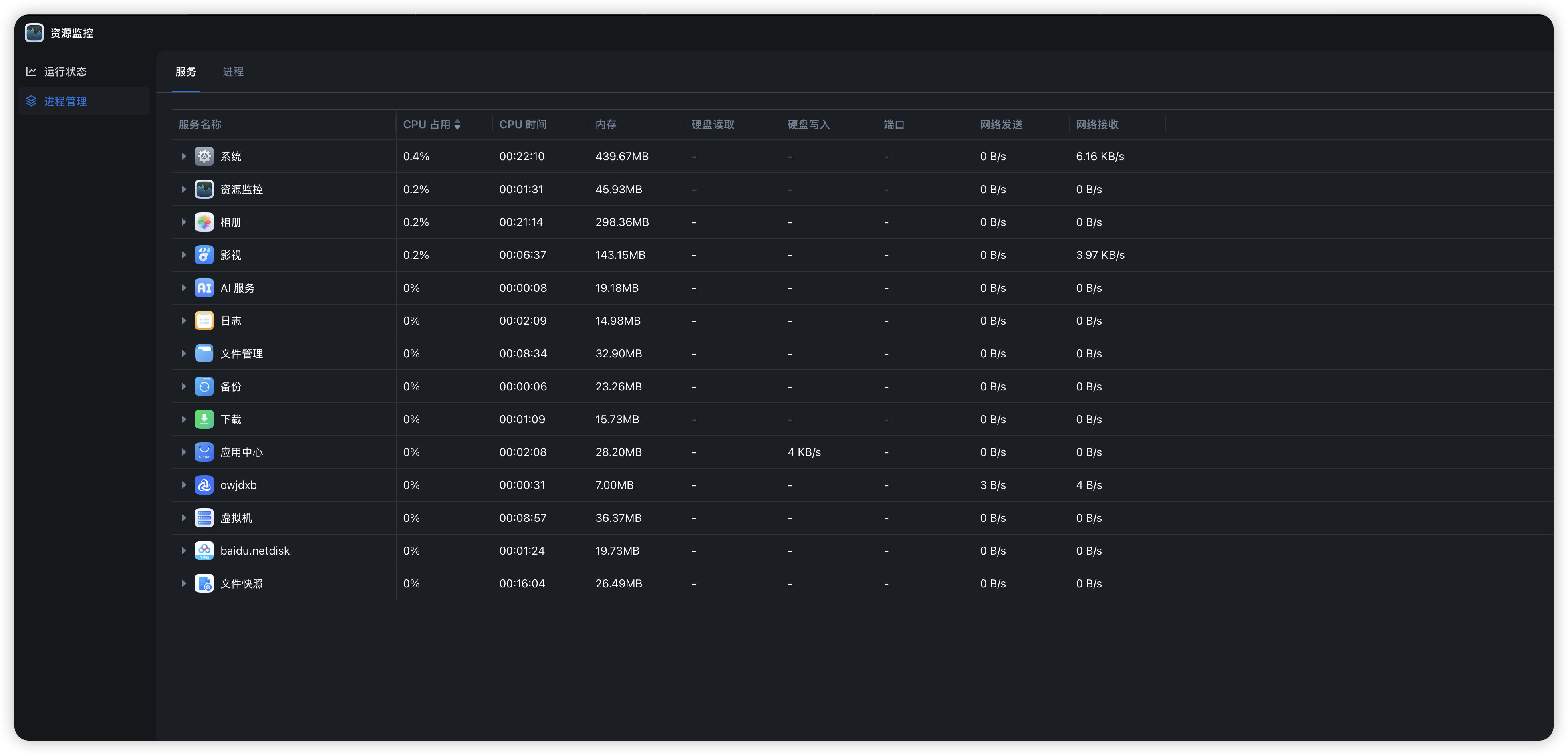Select the baidu.netdisk service name
Viewport: 1568px width, 755px height.
coord(255,551)
